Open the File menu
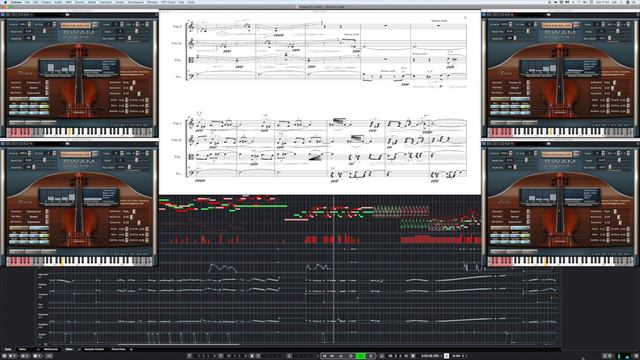The image size is (640, 360). point(27,2)
